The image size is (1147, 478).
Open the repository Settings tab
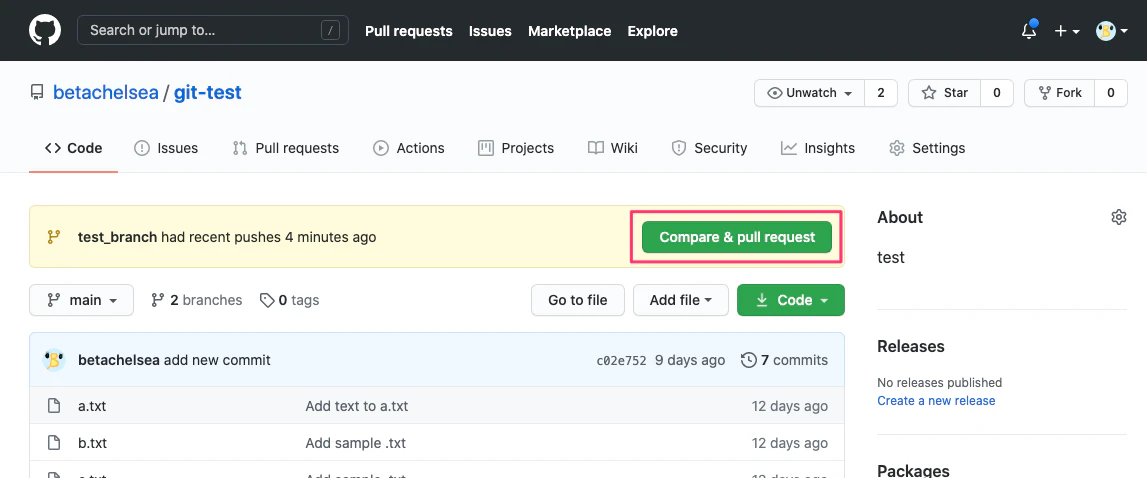[x=927, y=148]
